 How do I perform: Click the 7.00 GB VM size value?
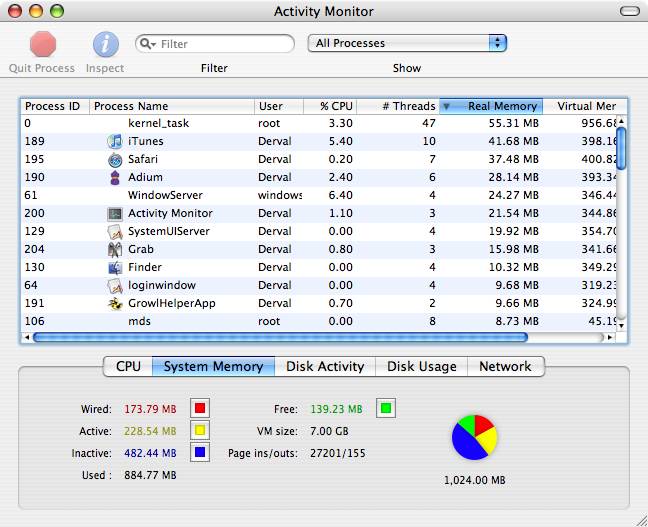click(329, 431)
